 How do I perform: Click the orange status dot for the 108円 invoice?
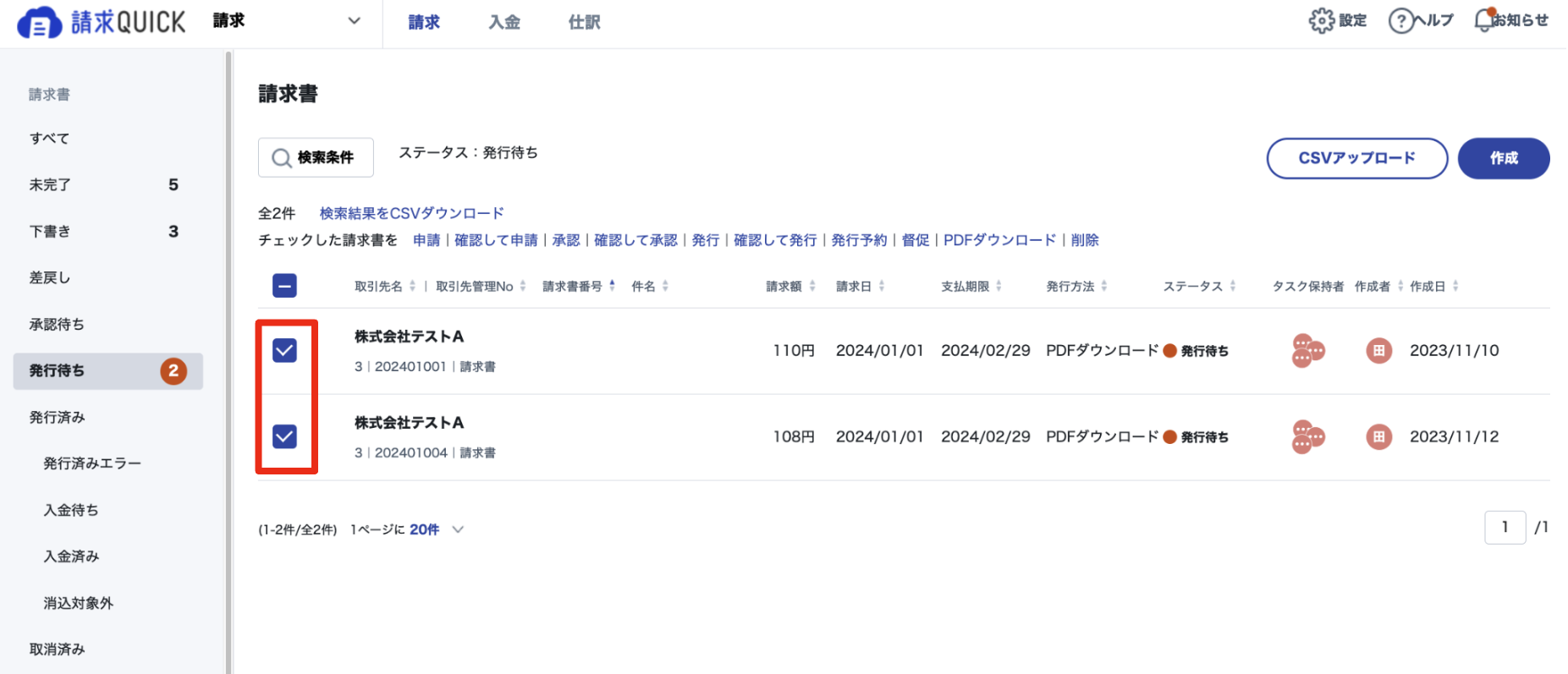point(1169,437)
